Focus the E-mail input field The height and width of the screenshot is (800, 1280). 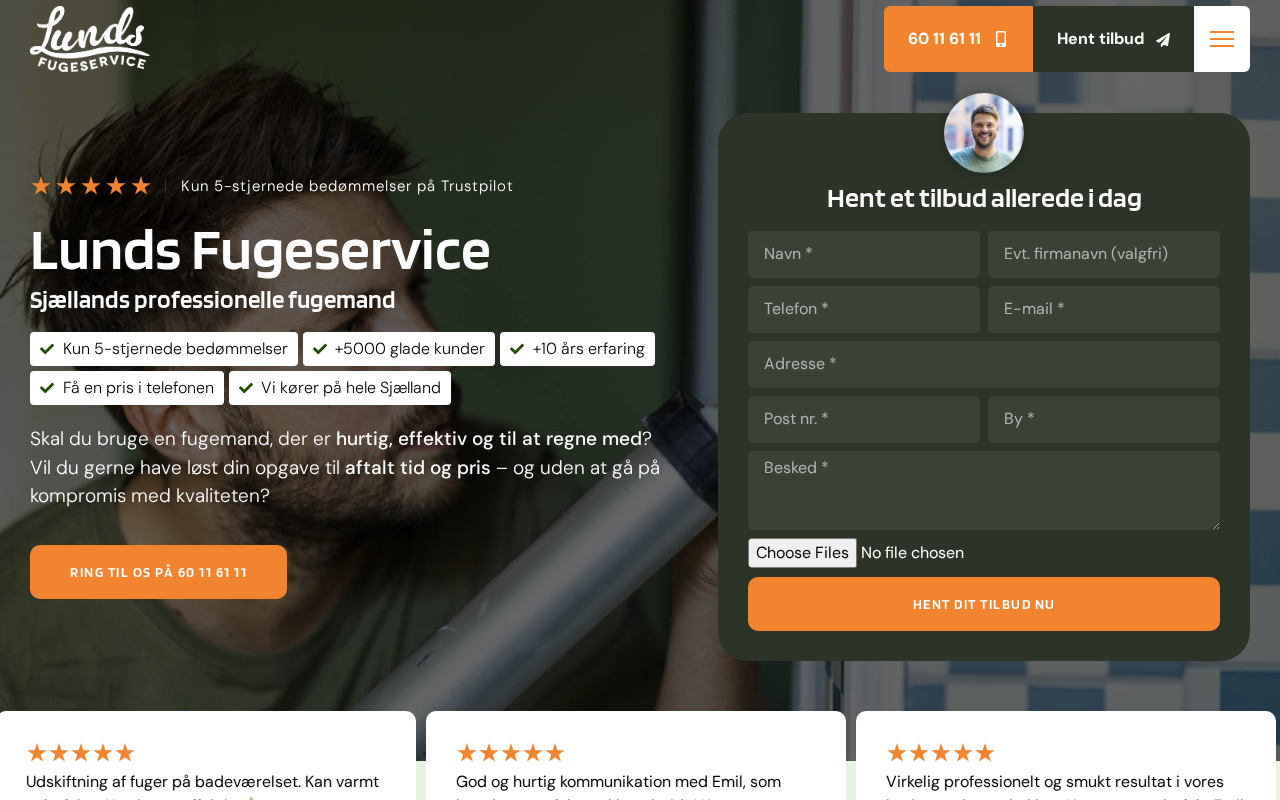click(x=1104, y=309)
